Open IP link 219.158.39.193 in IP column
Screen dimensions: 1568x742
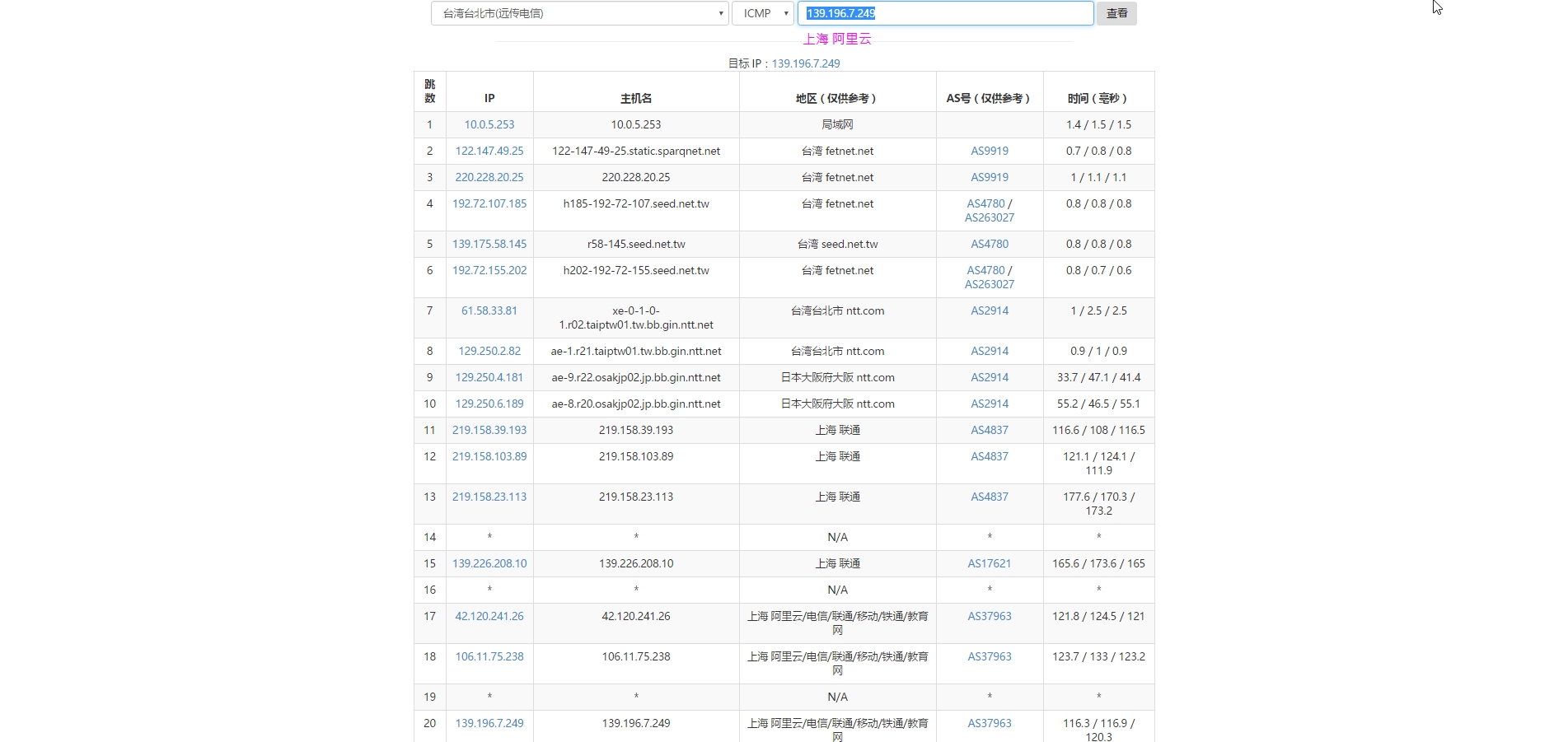point(489,430)
